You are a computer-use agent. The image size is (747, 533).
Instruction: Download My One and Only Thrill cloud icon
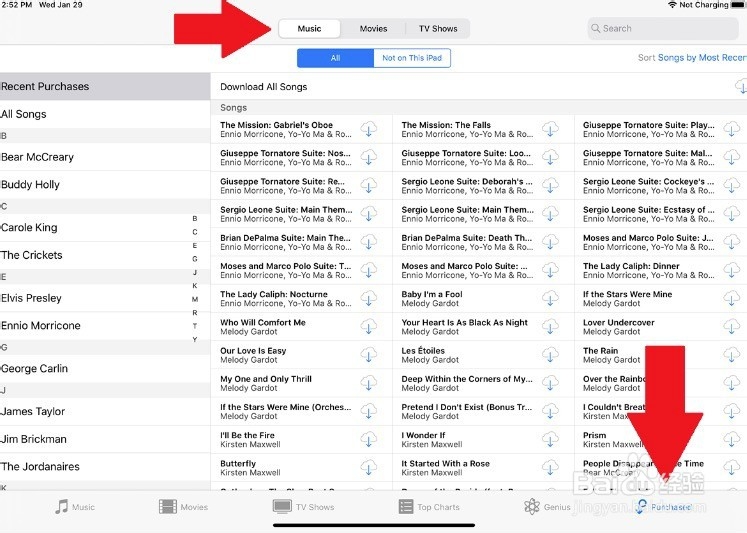[368, 383]
